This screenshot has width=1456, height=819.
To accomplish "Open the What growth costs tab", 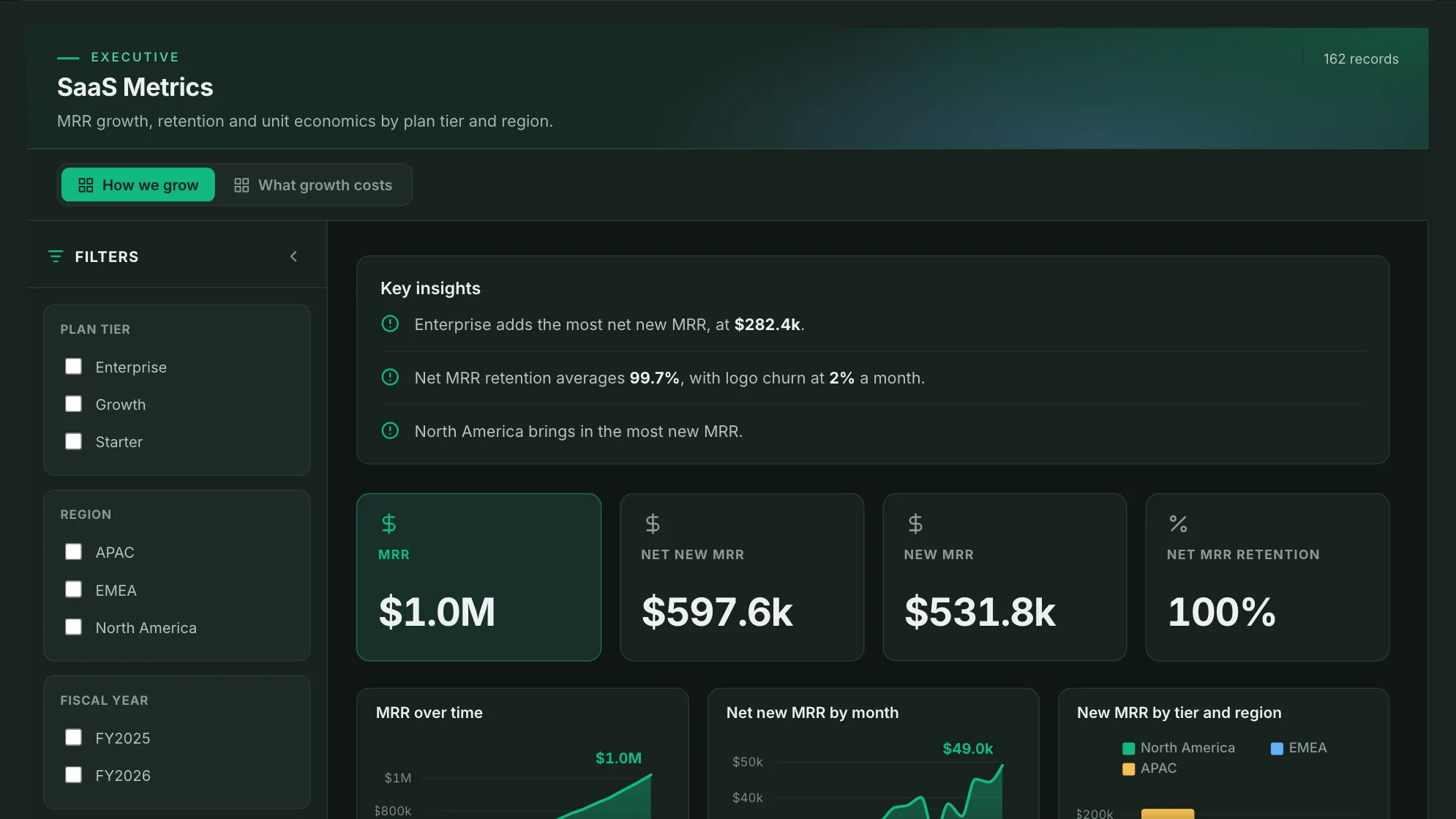I will pos(312,185).
